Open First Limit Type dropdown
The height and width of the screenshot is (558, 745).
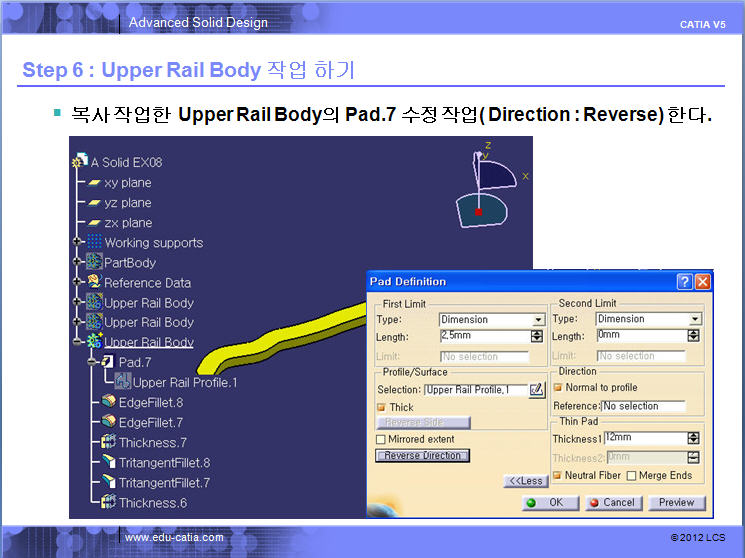pyautogui.click(x=538, y=320)
